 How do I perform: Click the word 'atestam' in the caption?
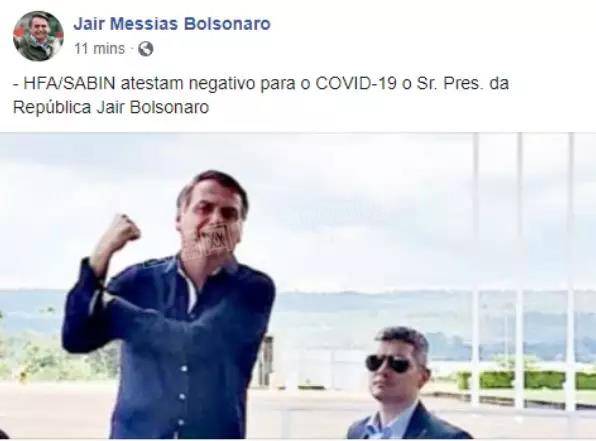152,83
